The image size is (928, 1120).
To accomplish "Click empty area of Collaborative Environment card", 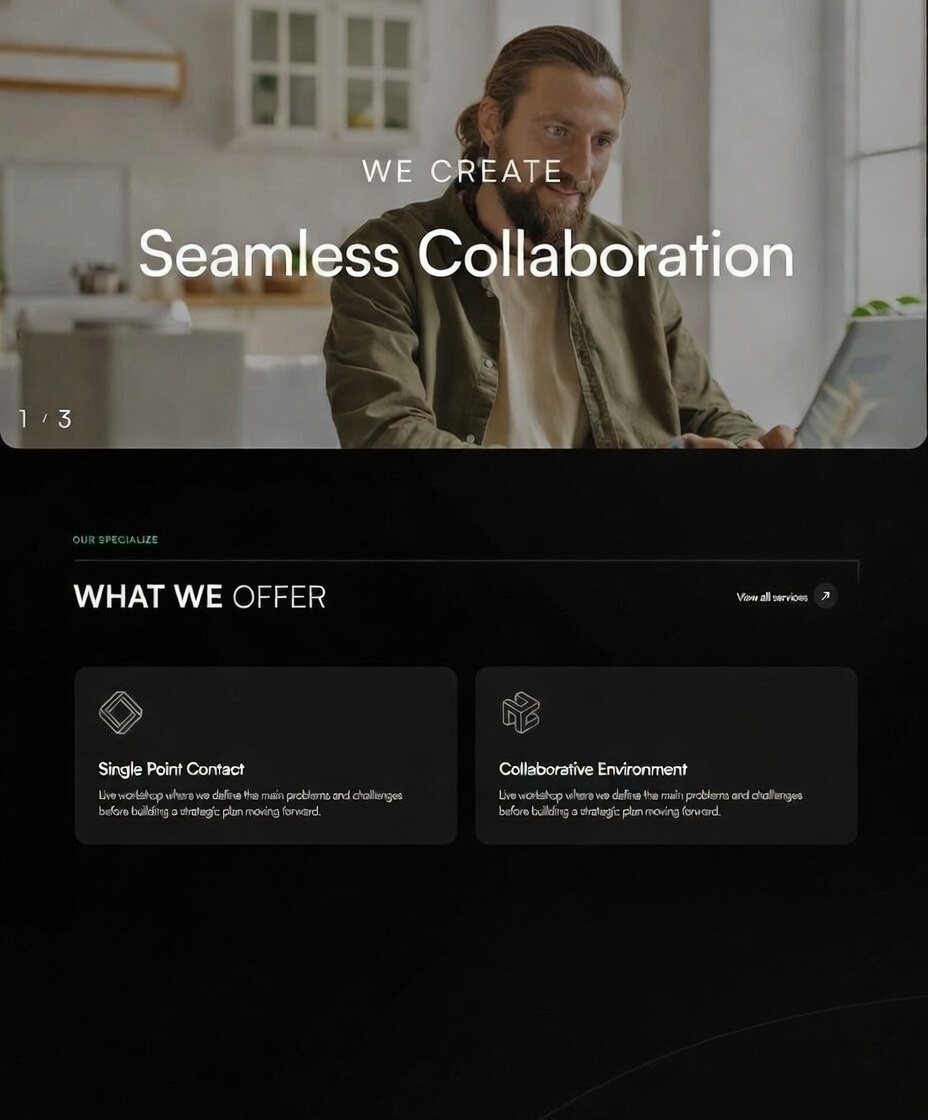I will [714, 714].
